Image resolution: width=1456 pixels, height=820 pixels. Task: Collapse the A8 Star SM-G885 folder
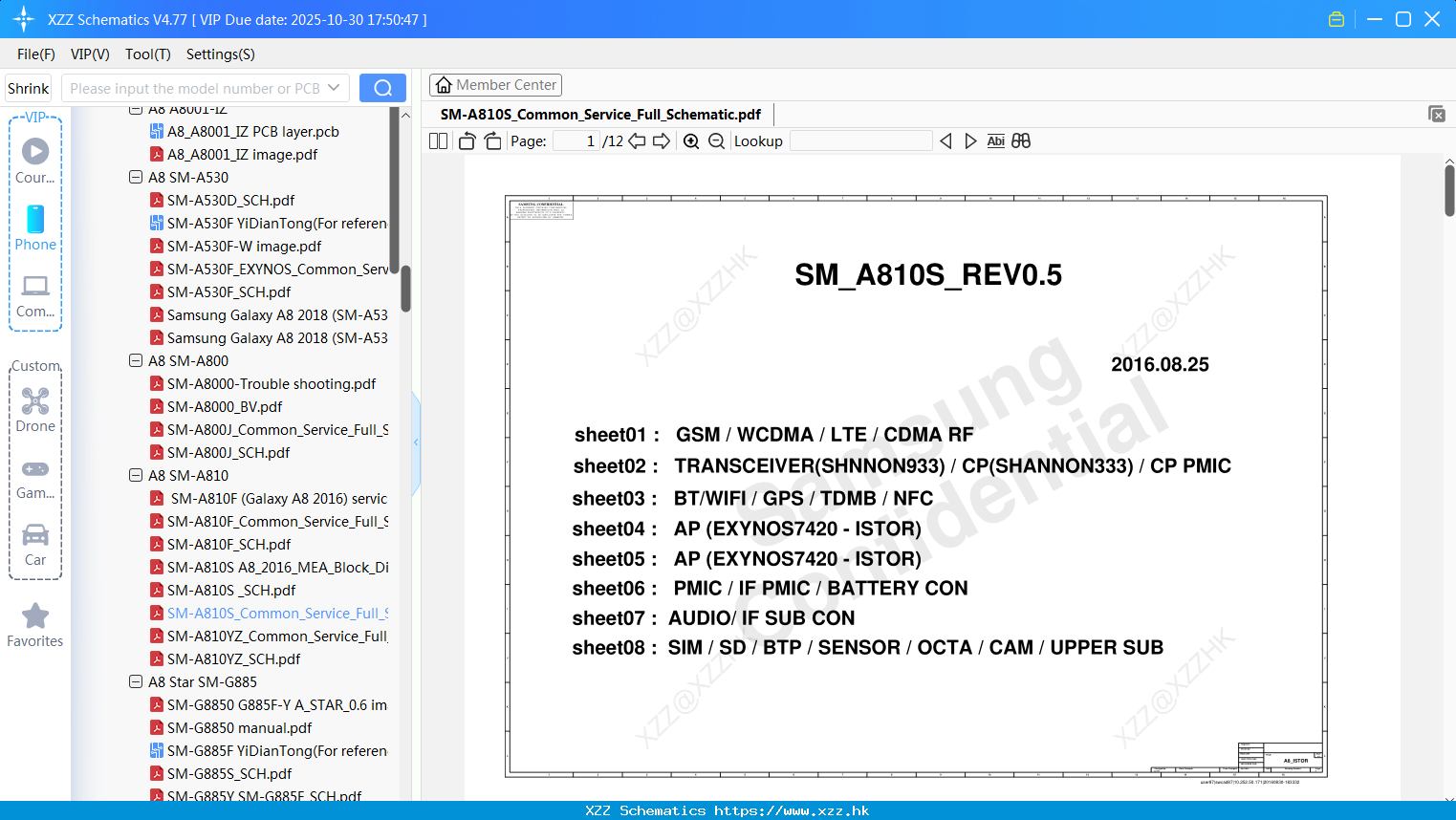click(136, 681)
